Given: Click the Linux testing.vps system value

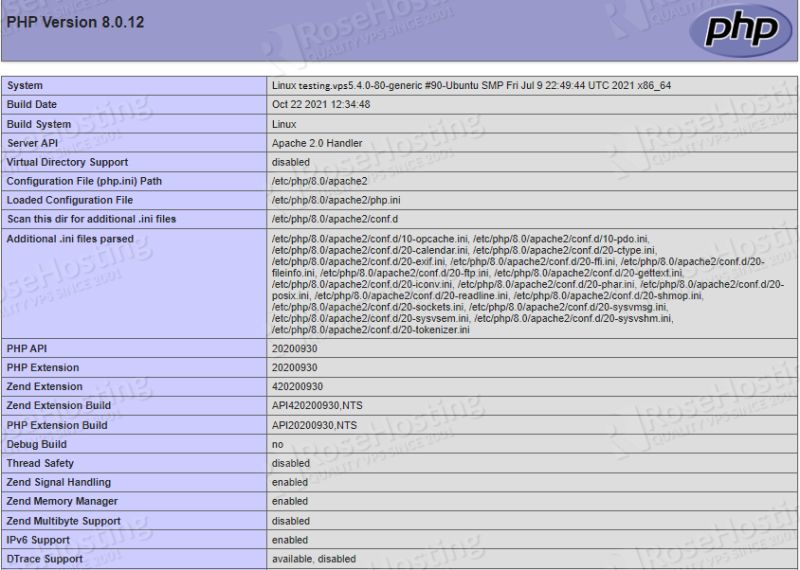Looking at the screenshot, I should coord(471,85).
